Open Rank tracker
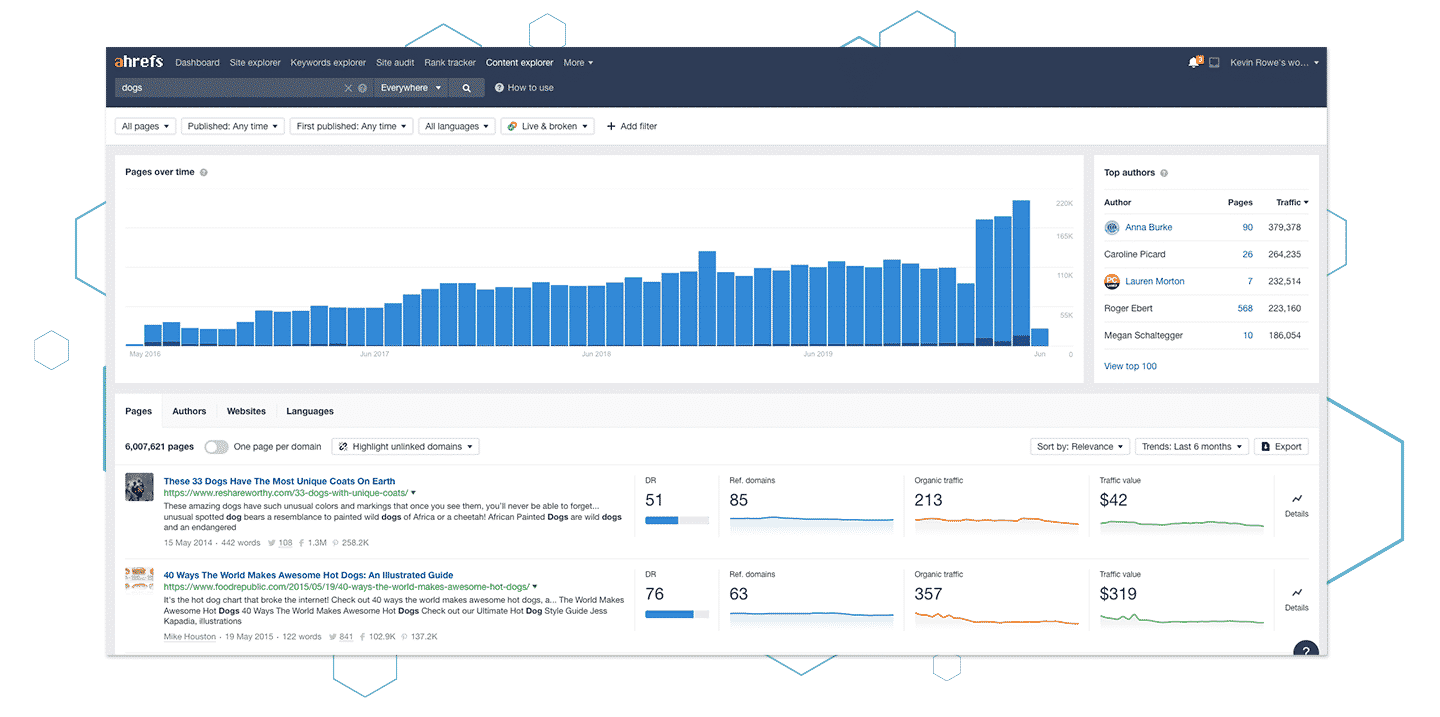 tap(450, 62)
